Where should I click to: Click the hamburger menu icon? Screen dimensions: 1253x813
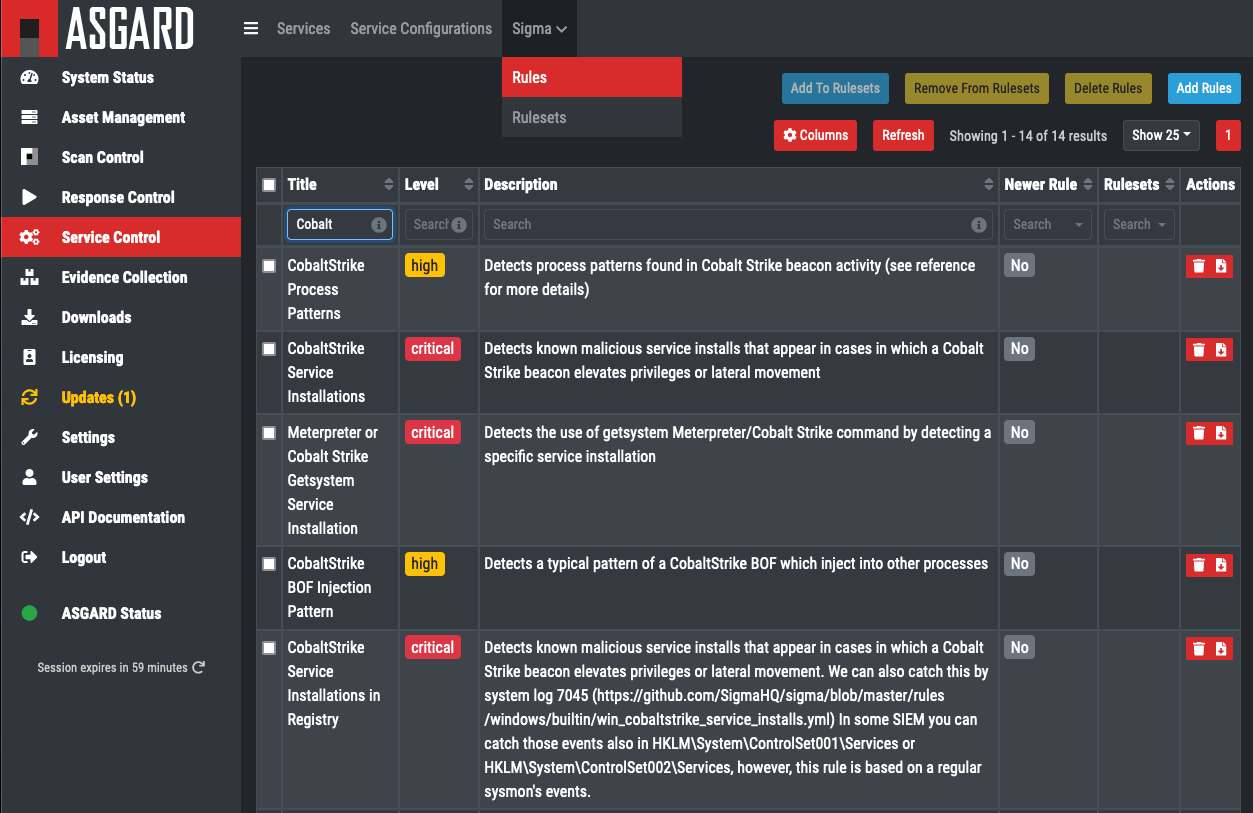[251, 29]
